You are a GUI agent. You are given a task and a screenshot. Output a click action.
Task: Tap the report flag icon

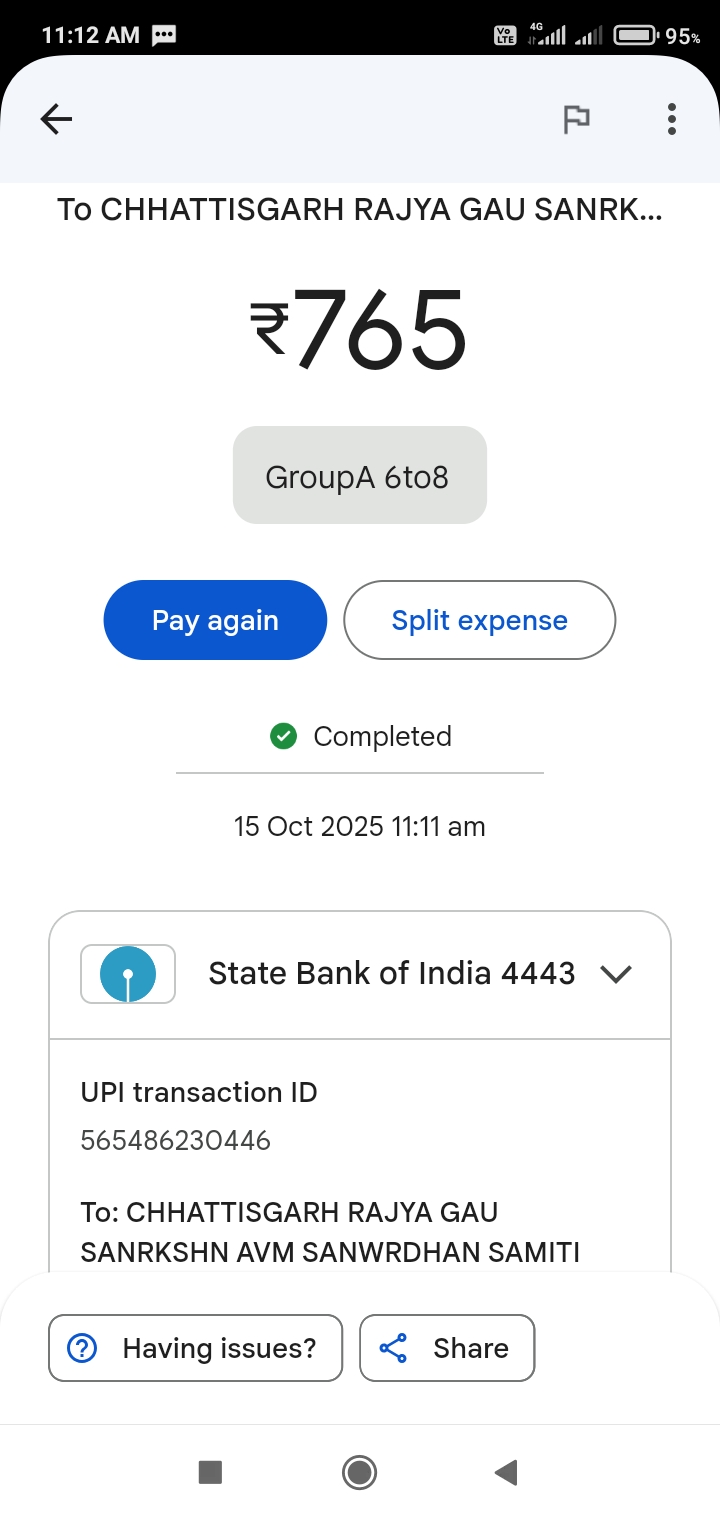576,120
